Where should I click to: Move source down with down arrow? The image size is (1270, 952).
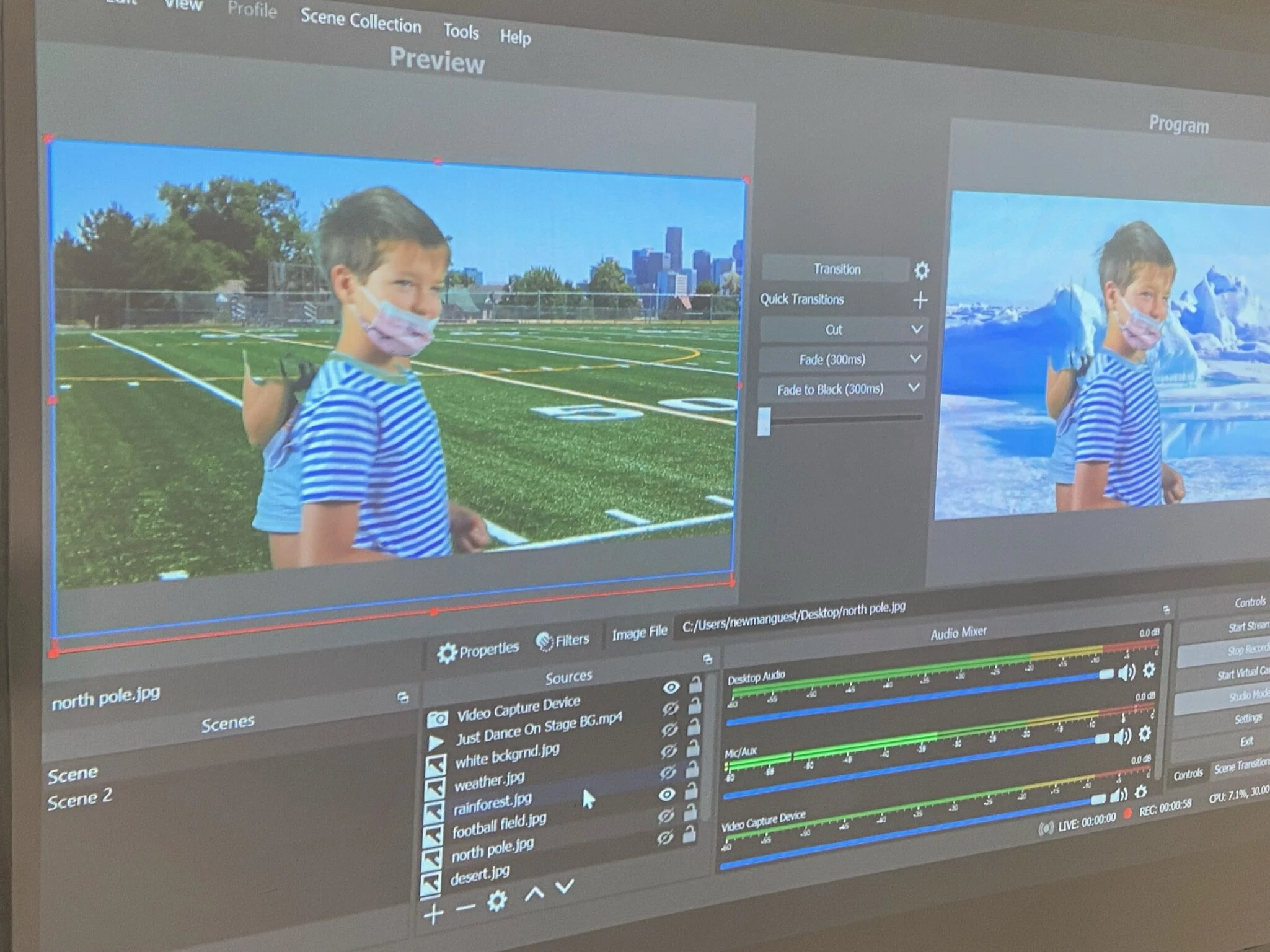(x=564, y=886)
